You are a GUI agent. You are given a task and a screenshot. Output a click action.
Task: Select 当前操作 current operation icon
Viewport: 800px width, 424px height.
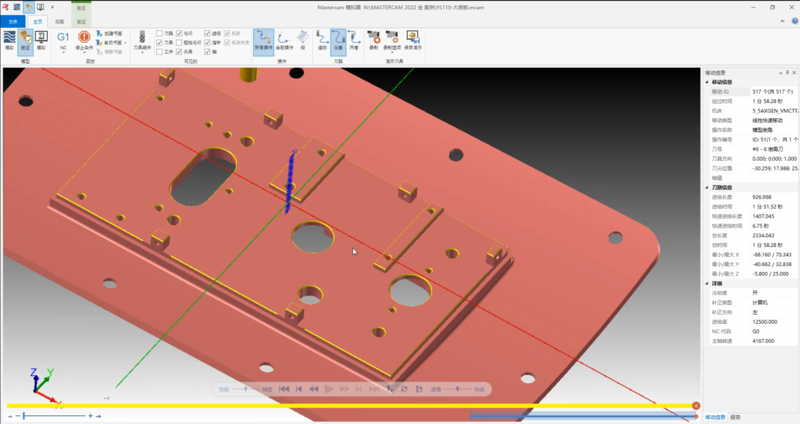[284, 41]
